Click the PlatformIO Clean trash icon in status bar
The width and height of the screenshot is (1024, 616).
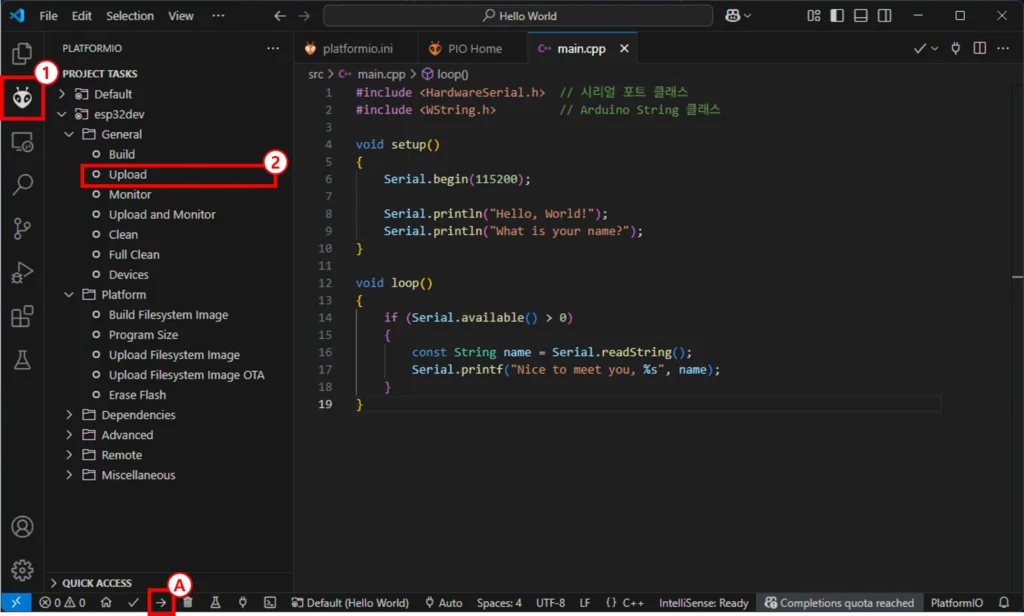[187, 603]
